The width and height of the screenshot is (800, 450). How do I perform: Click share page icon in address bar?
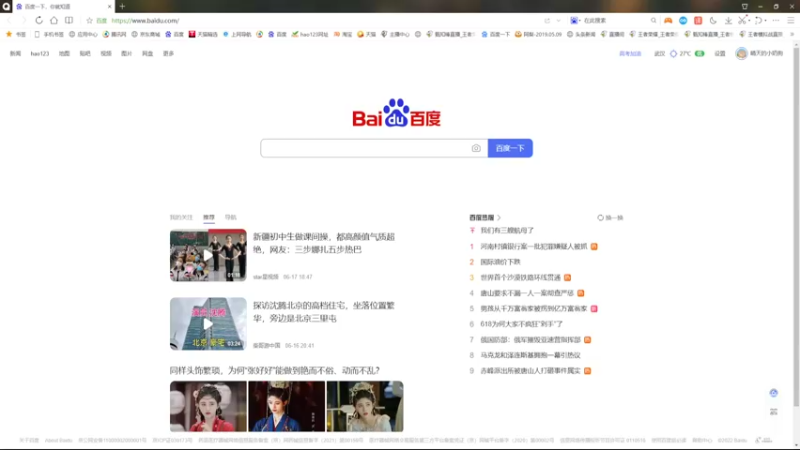pos(547,20)
